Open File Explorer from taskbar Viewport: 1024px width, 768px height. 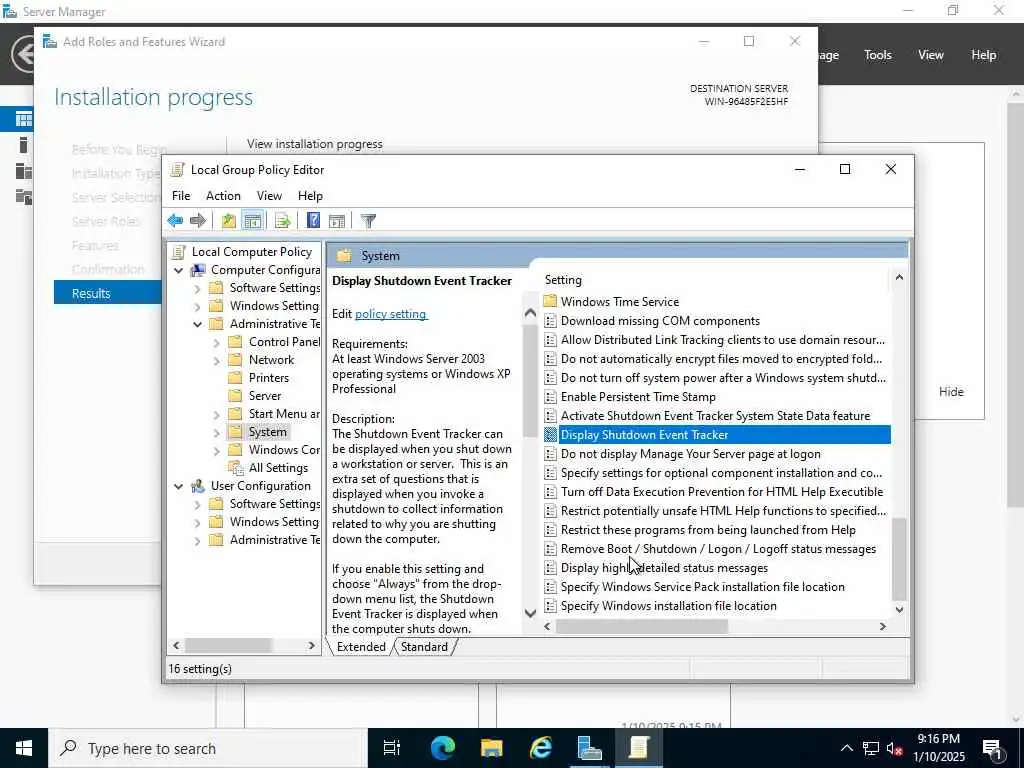[491, 748]
